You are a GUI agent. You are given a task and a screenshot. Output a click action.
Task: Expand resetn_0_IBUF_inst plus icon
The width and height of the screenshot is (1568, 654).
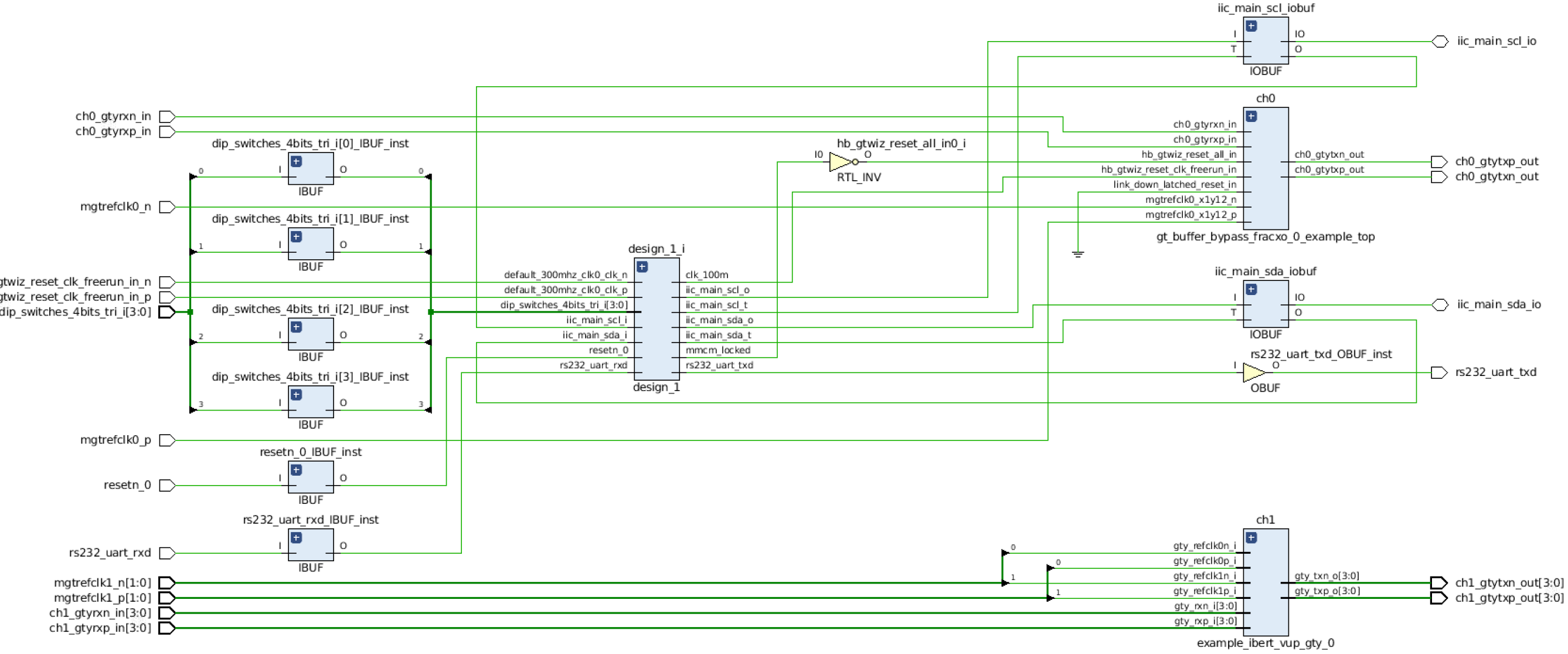(x=296, y=470)
